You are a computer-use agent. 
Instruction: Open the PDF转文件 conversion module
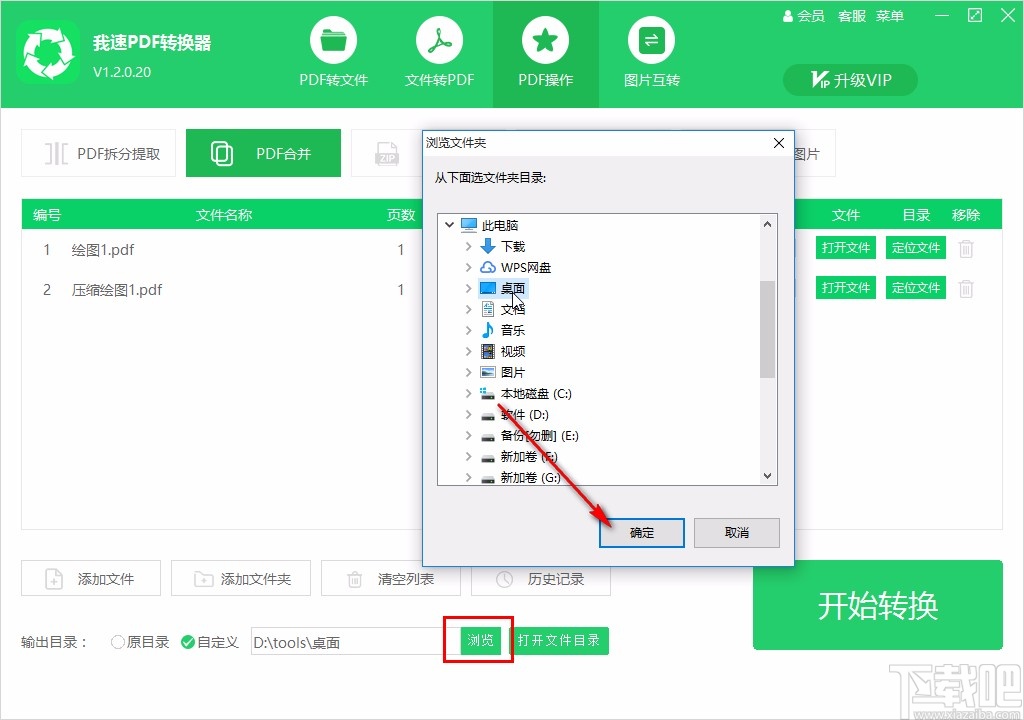pyautogui.click(x=333, y=52)
